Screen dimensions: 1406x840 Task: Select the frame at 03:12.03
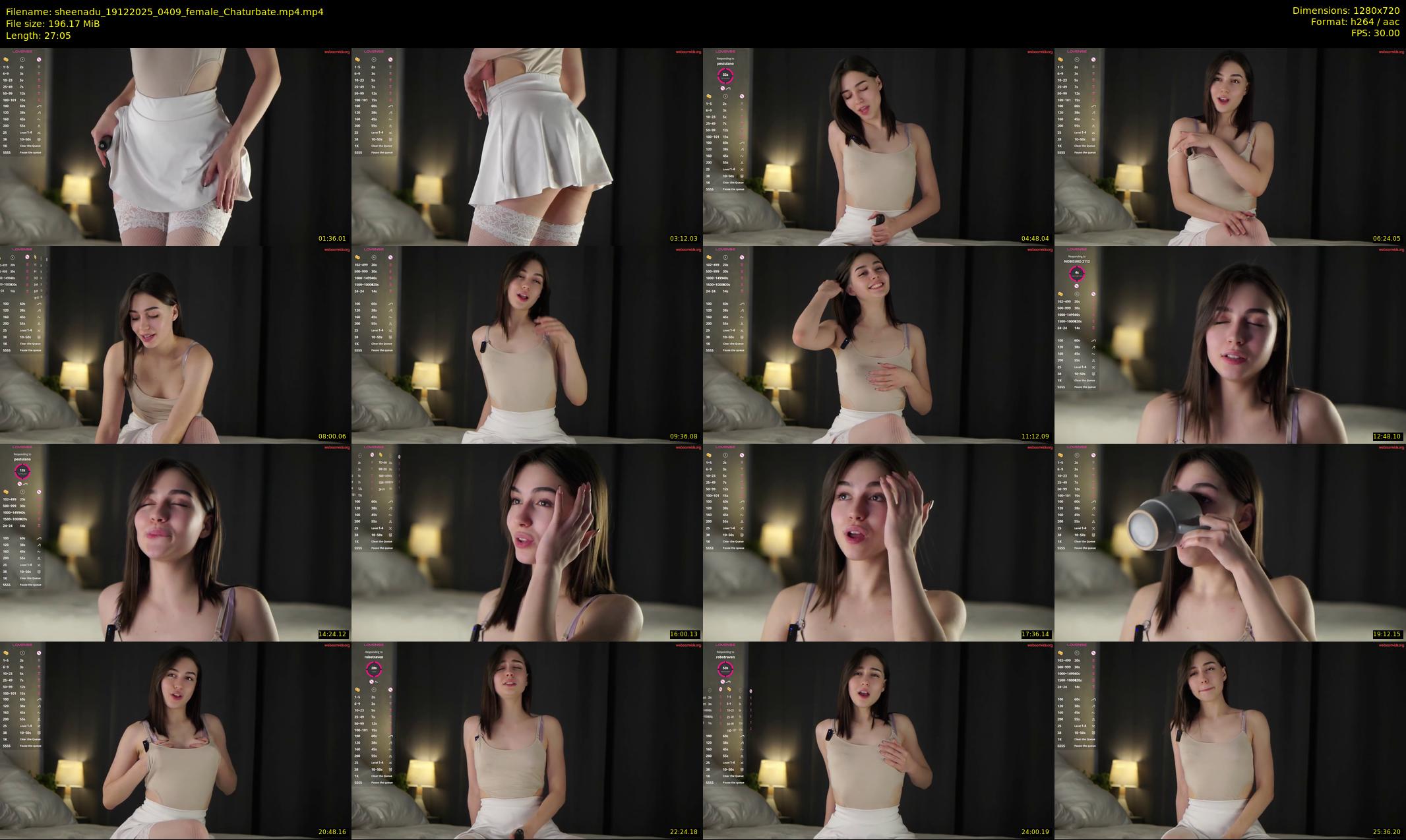coord(527,146)
